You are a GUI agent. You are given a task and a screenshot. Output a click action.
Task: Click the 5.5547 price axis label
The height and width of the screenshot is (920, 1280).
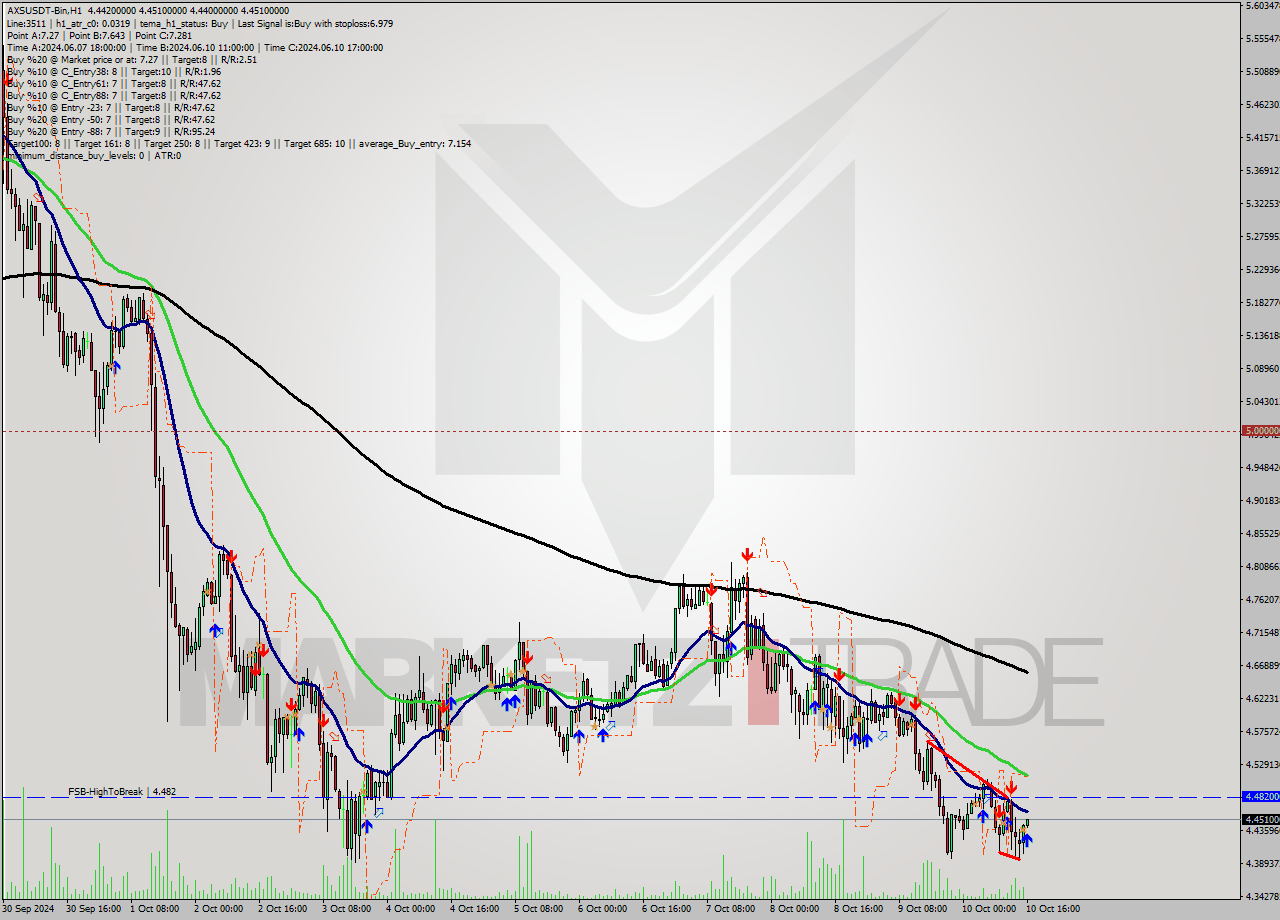point(1262,38)
